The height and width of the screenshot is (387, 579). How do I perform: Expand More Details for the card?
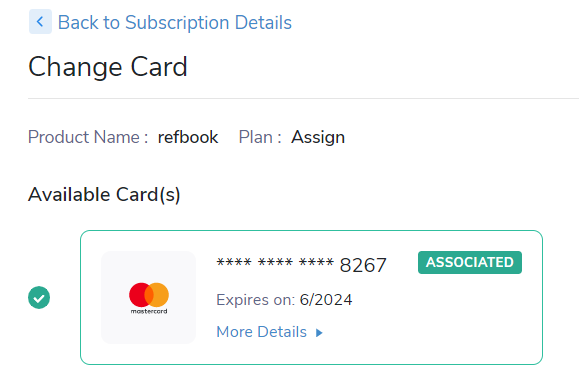[269, 332]
